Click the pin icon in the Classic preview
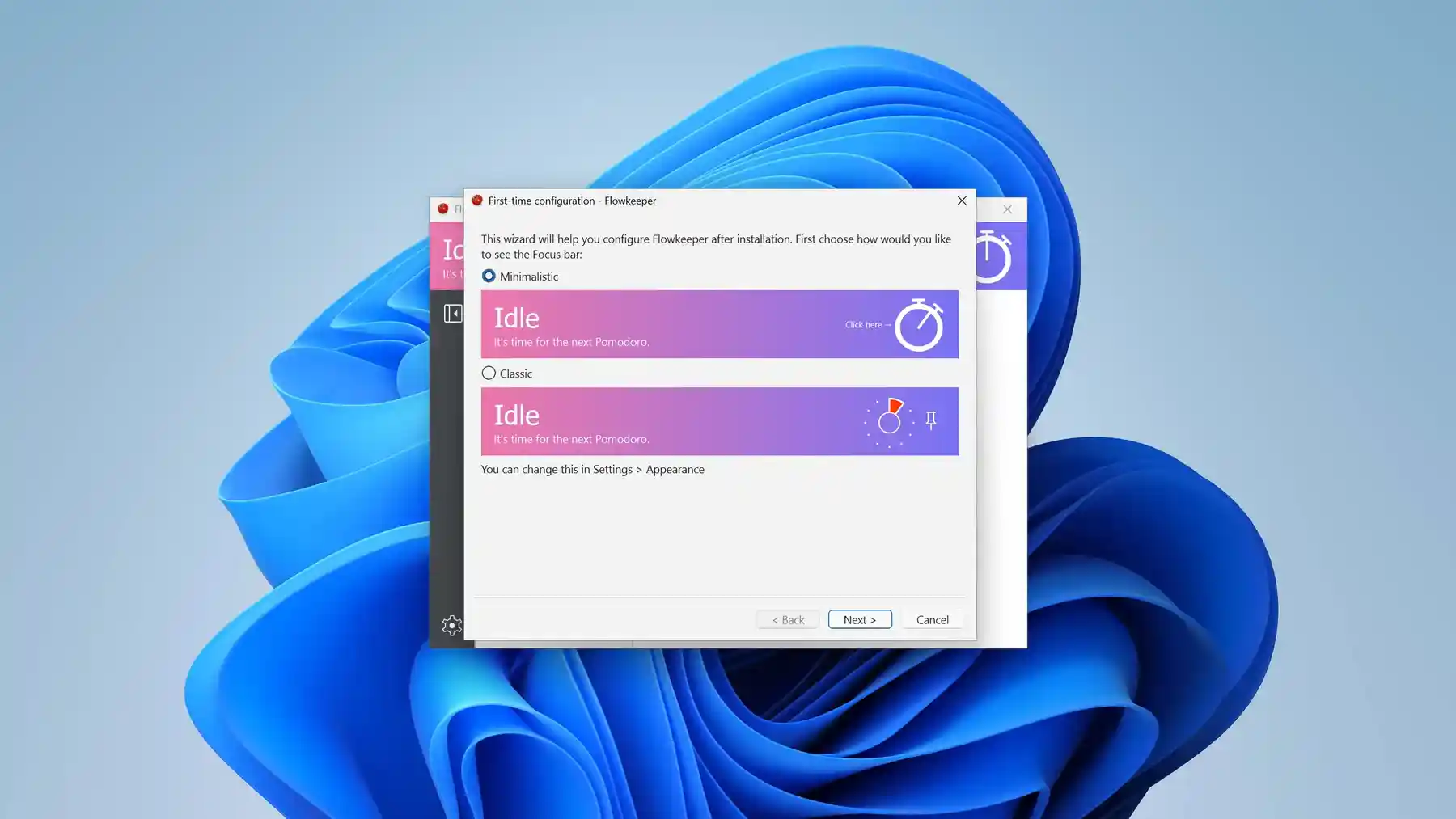1456x819 pixels. coord(930,418)
